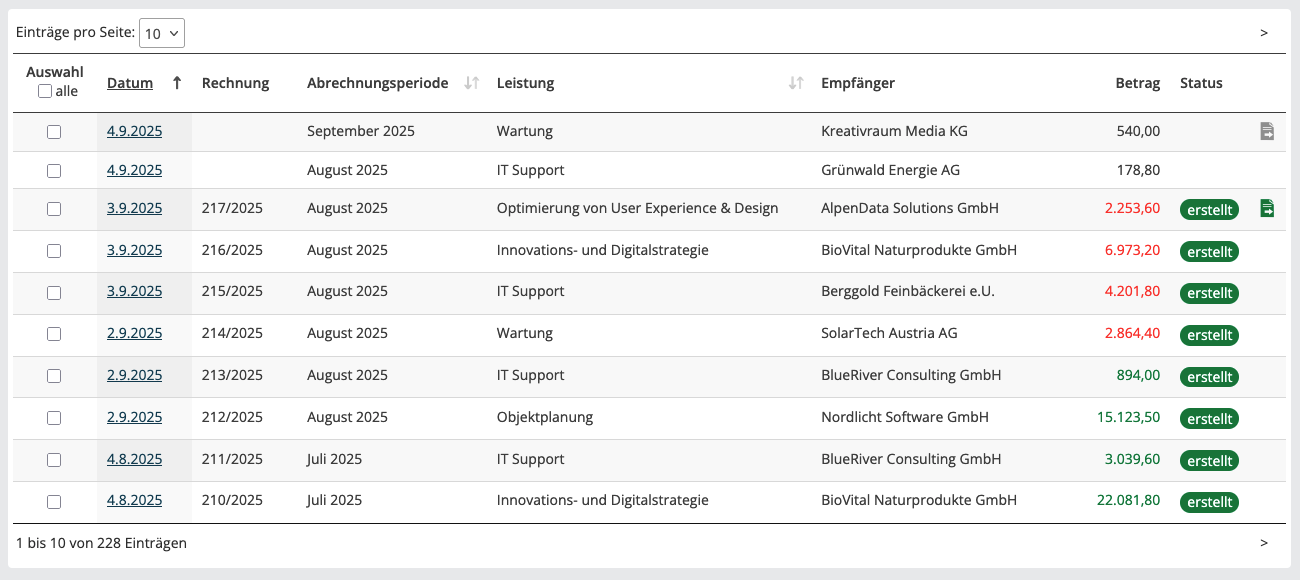Viewport: 1300px width, 580px height.
Task: Click the Abrechnungsperiode column header
Action: coord(377,83)
